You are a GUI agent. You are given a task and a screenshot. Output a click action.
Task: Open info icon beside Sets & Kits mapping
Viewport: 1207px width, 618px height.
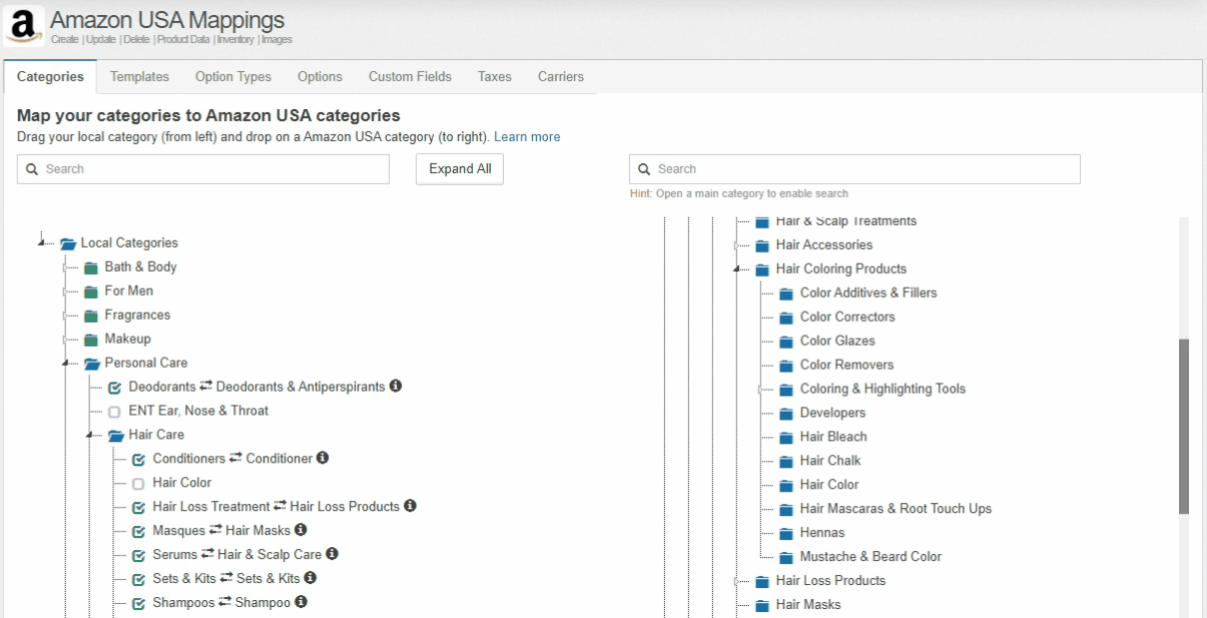point(310,578)
